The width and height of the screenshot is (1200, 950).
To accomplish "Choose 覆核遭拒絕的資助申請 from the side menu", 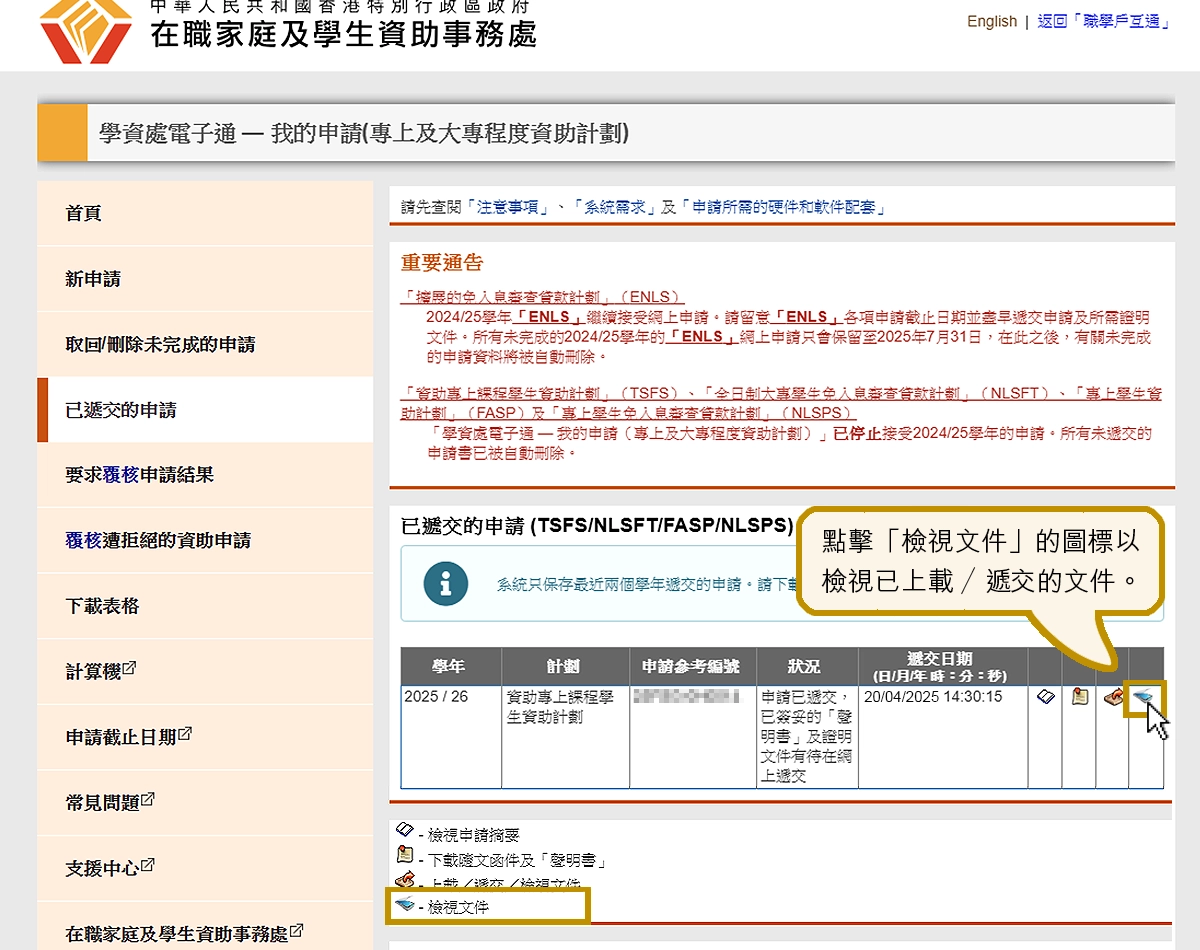I will click(205, 541).
